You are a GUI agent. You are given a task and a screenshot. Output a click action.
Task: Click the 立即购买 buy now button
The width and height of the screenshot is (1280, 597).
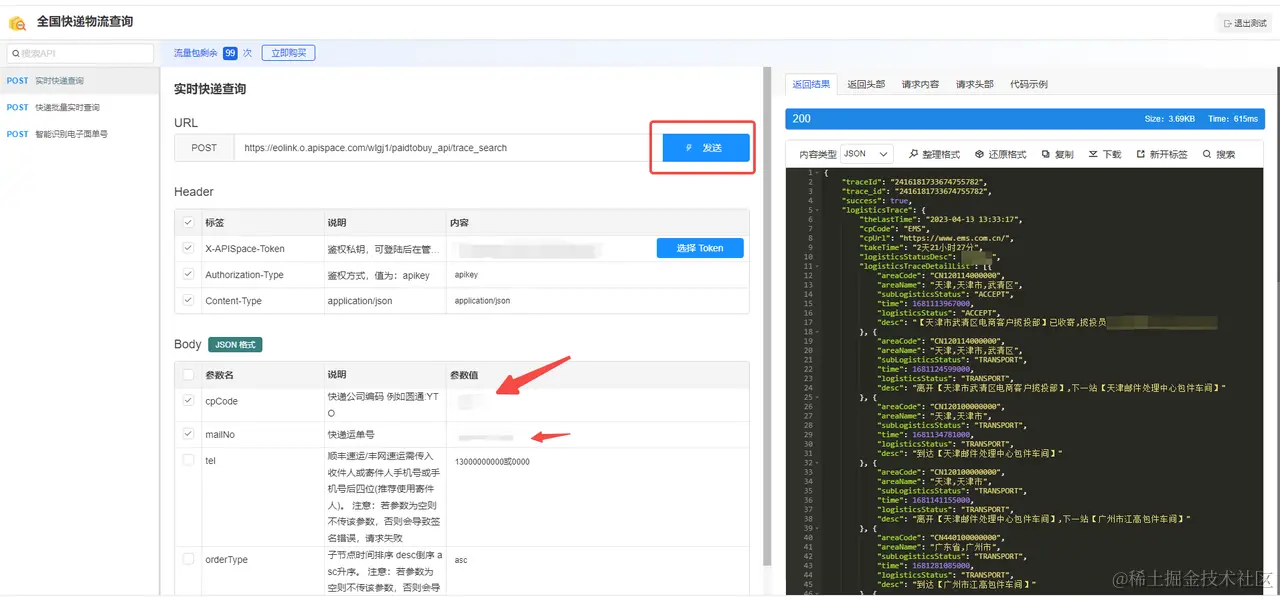288,53
